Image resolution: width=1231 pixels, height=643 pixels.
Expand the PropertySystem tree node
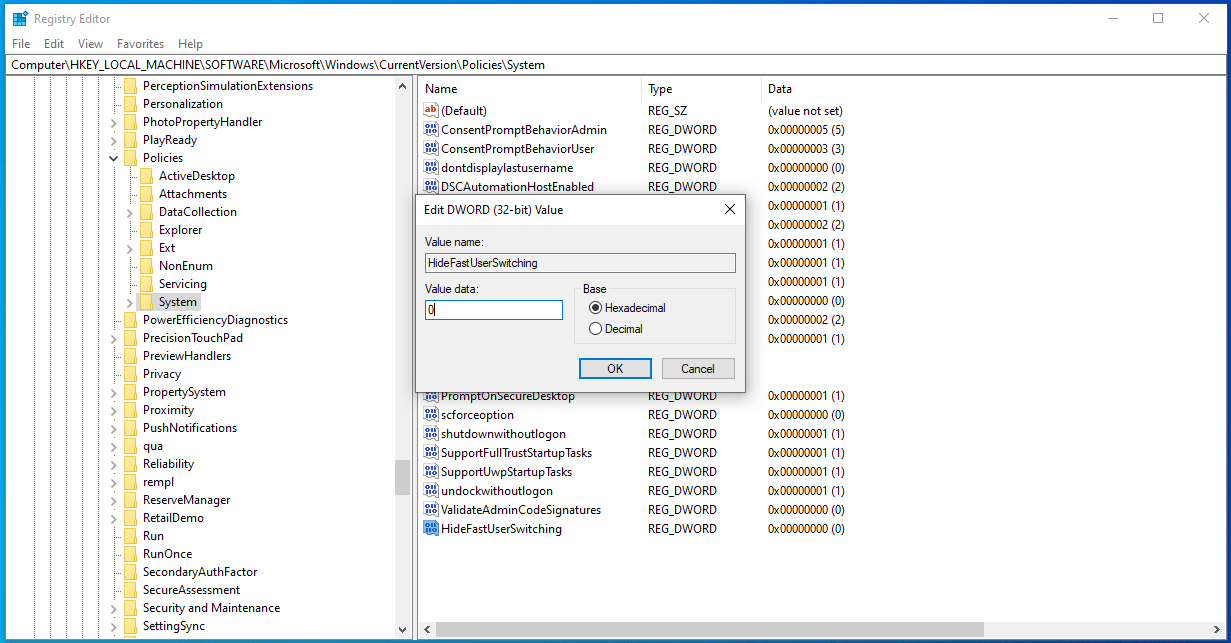point(113,392)
